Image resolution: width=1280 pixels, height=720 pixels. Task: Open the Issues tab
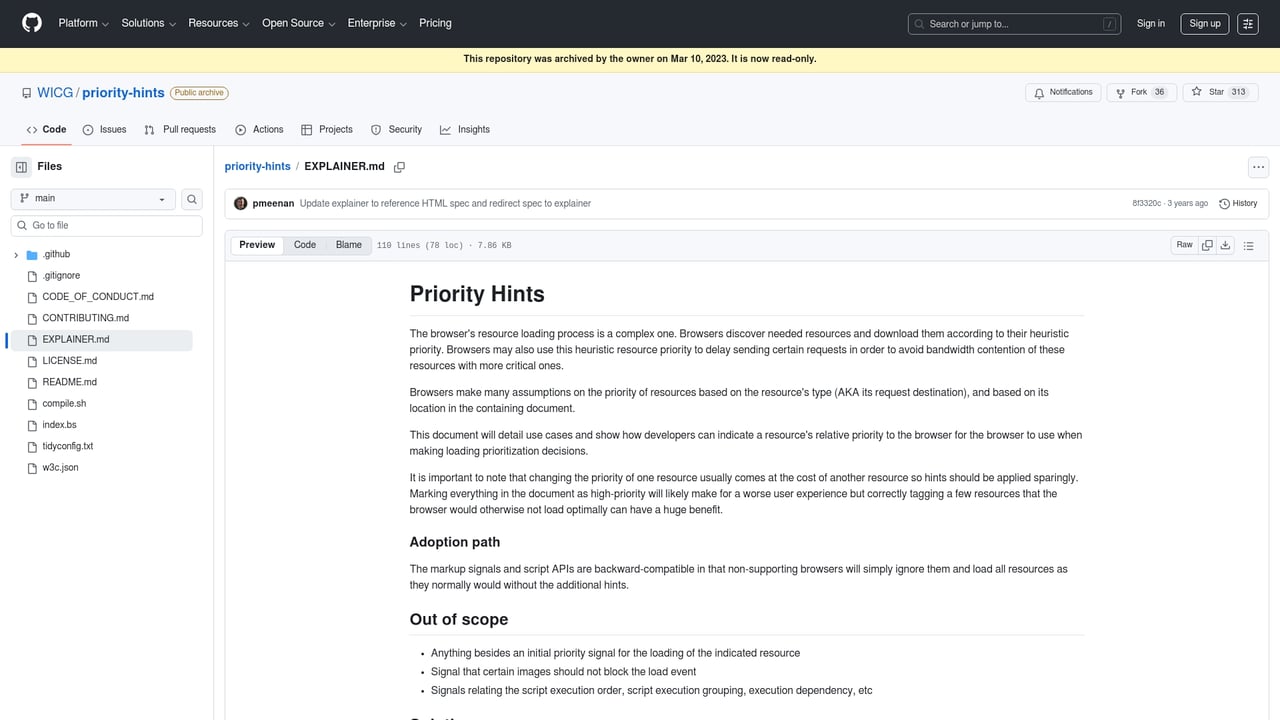(104, 129)
